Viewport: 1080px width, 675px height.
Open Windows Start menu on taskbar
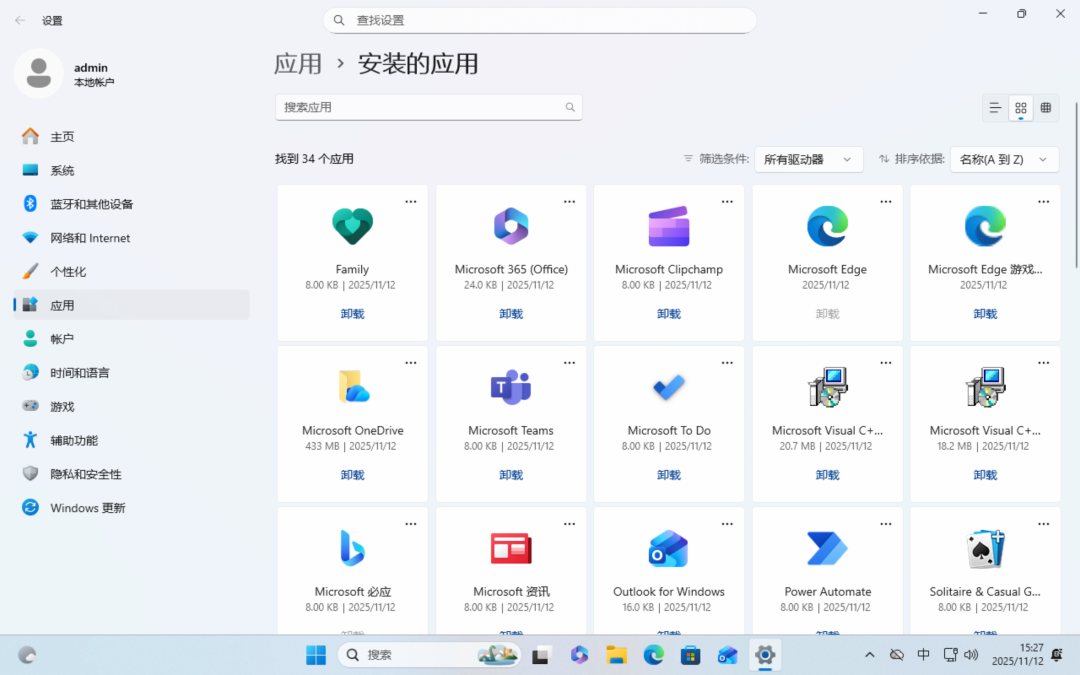pyautogui.click(x=316, y=655)
